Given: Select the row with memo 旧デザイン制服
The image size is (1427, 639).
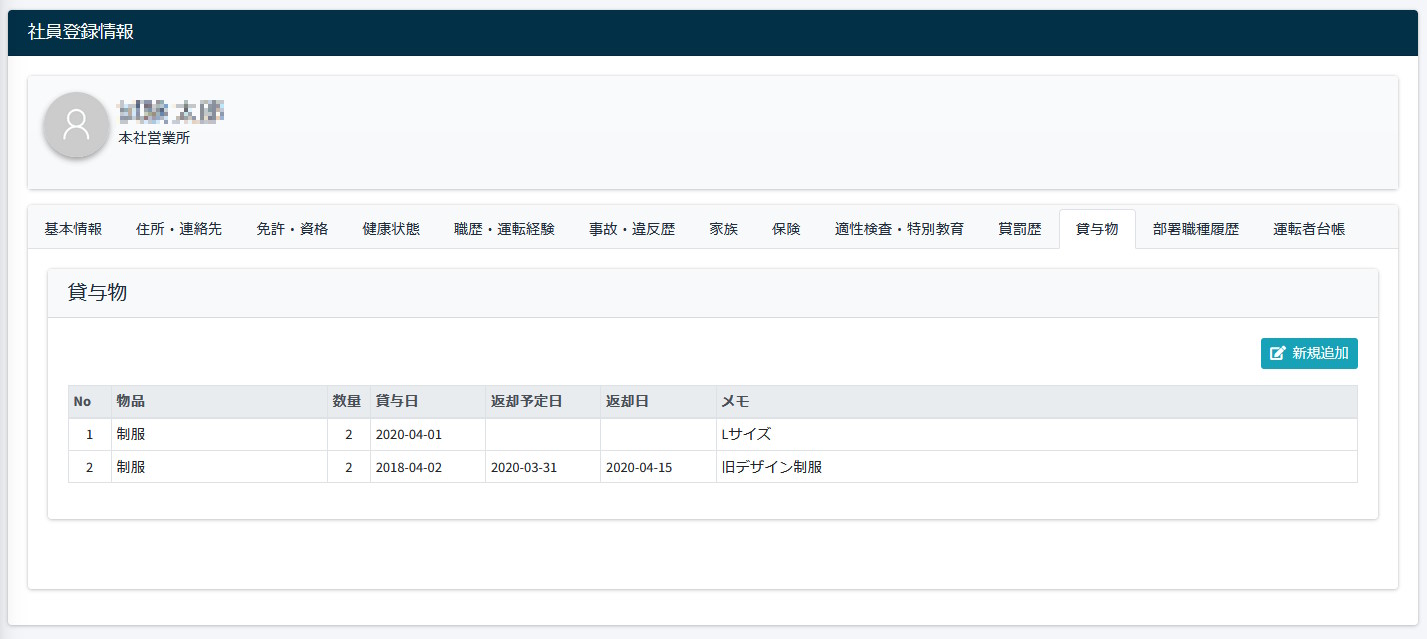Looking at the screenshot, I should tap(771, 467).
